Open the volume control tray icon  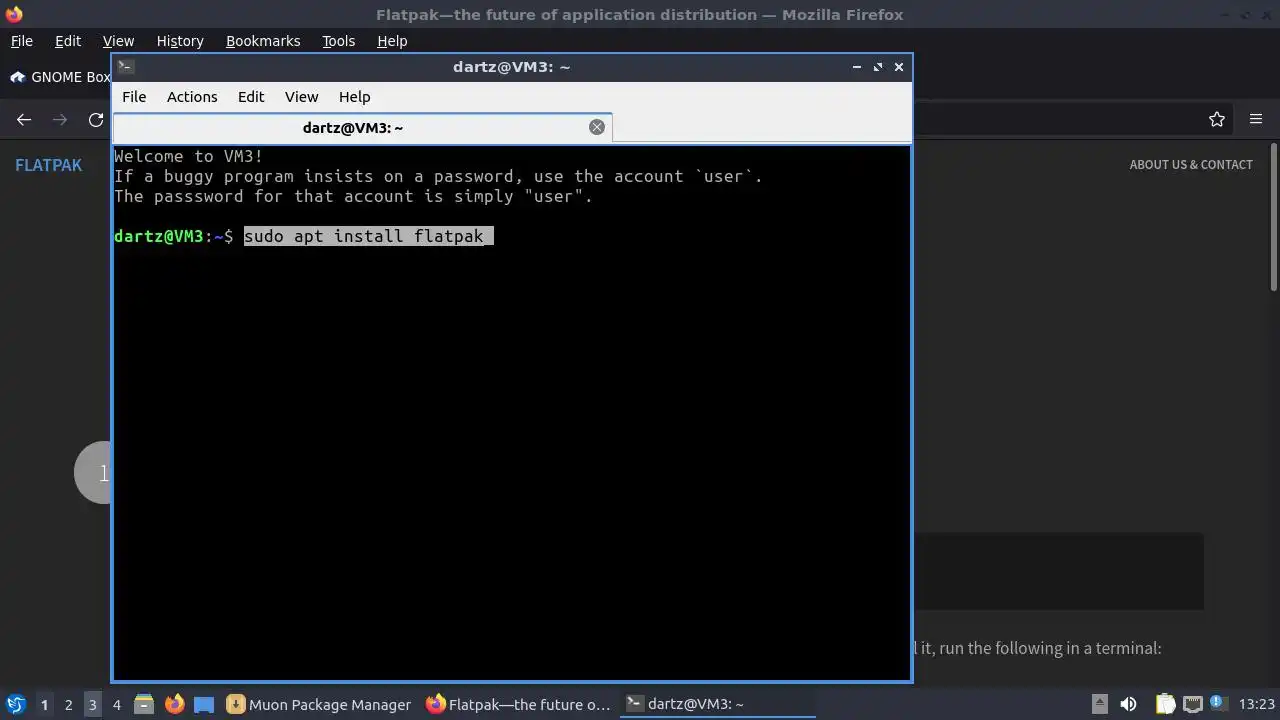[1128, 704]
